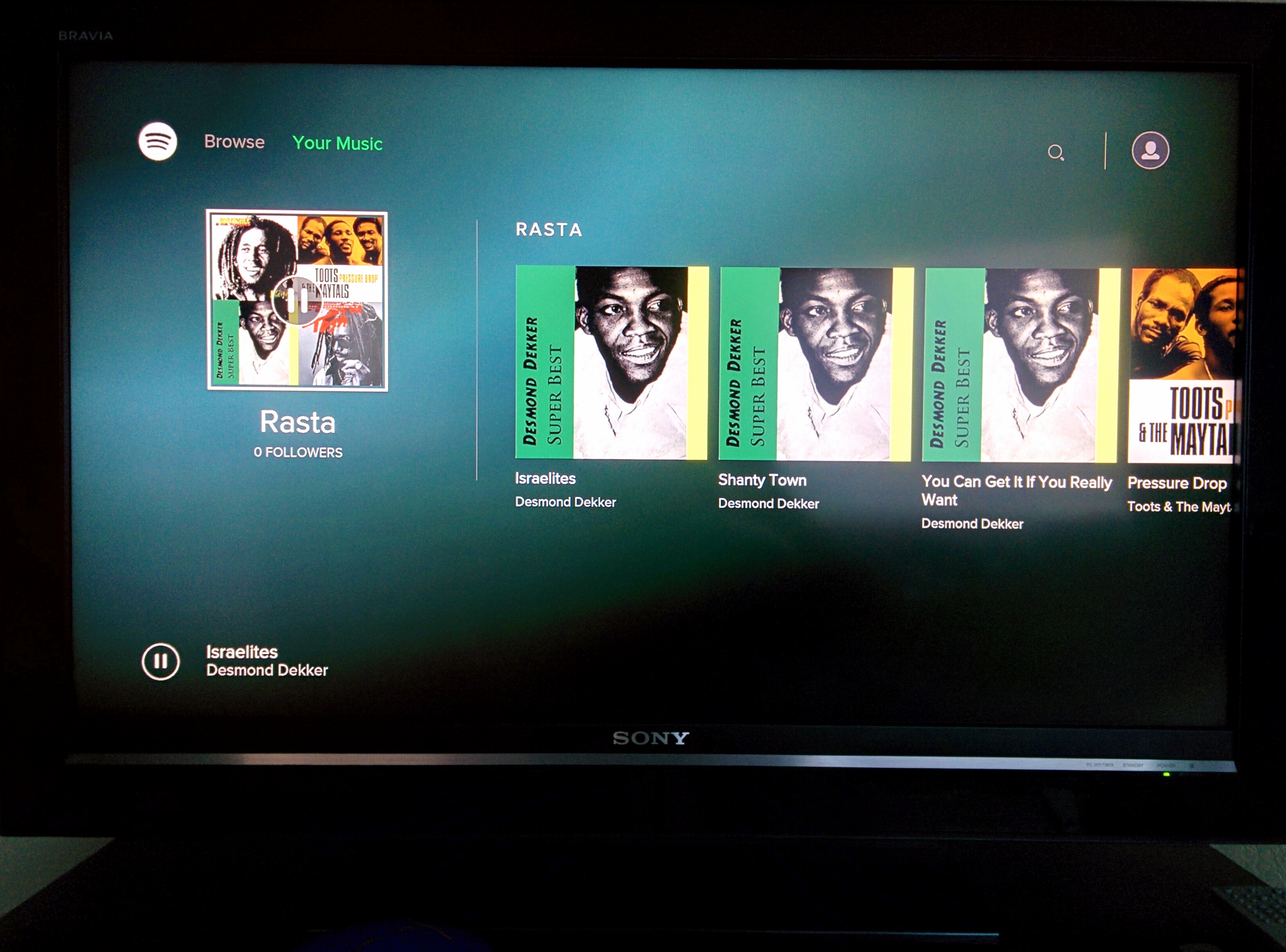The height and width of the screenshot is (952, 1286).
Task: Click the Pressure Drop track title
Action: coord(1176,483)
